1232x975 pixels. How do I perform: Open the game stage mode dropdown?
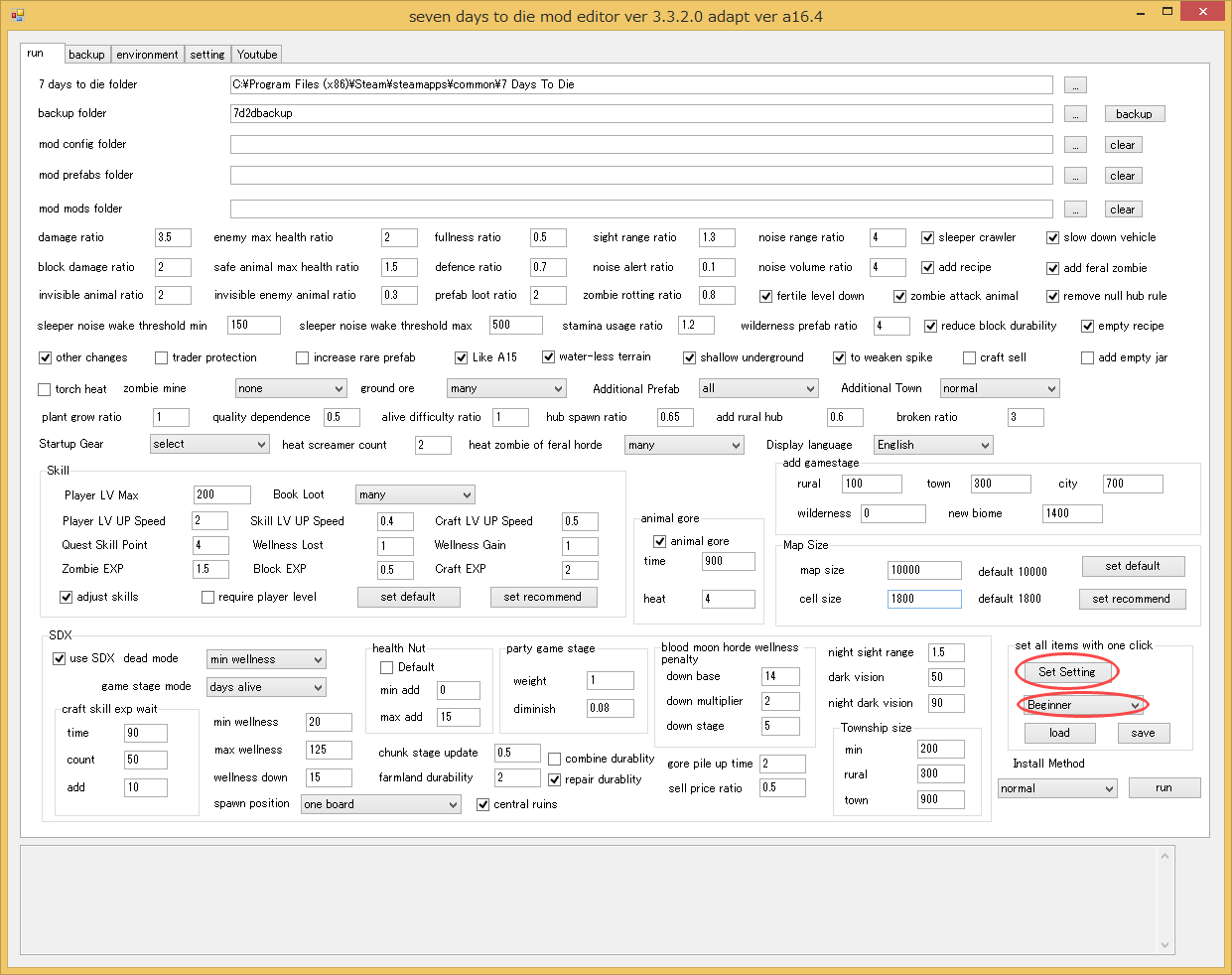(266, 688)
